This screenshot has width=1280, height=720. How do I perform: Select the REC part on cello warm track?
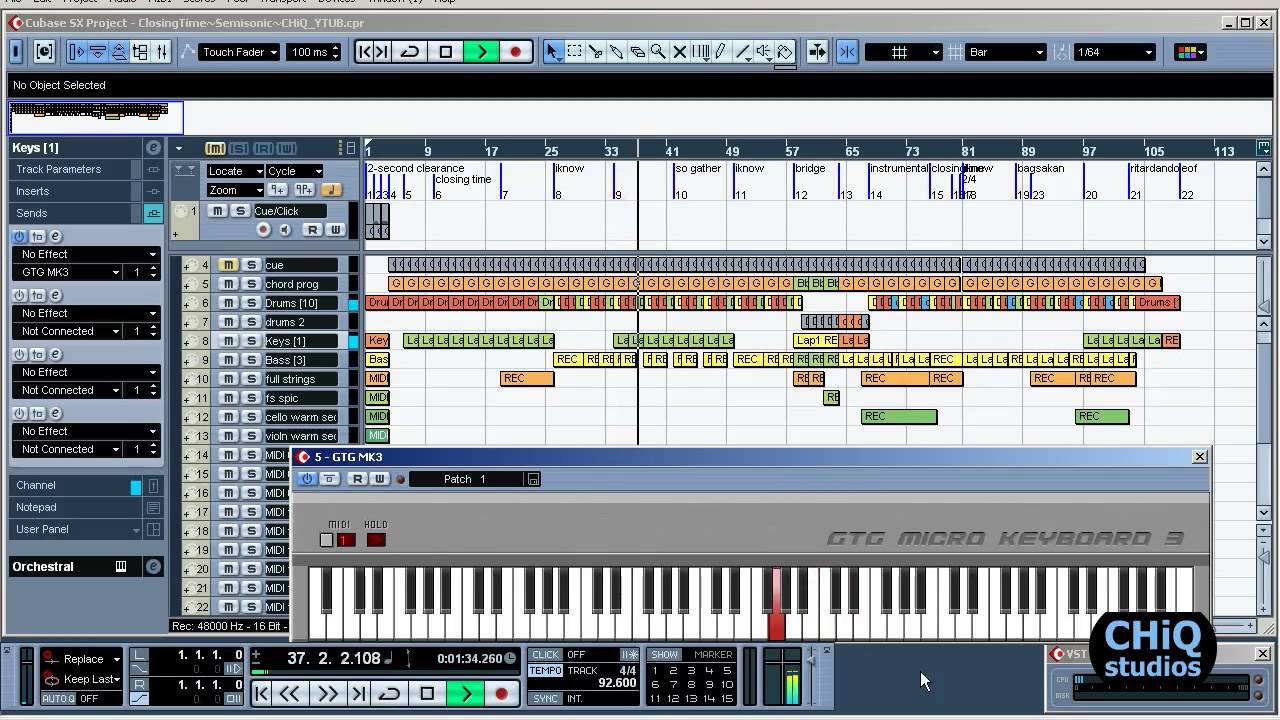pyautogui.click(x=899, y=416)
